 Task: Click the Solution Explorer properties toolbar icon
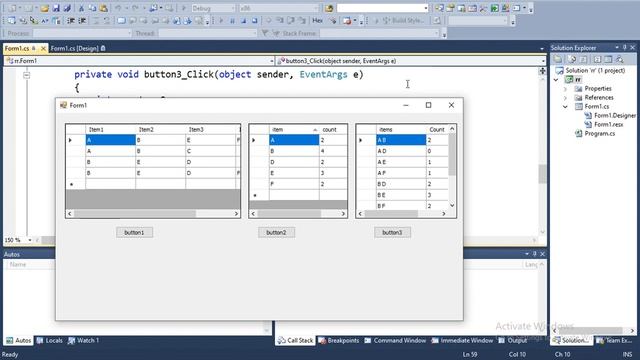click(x=558, y=60)
